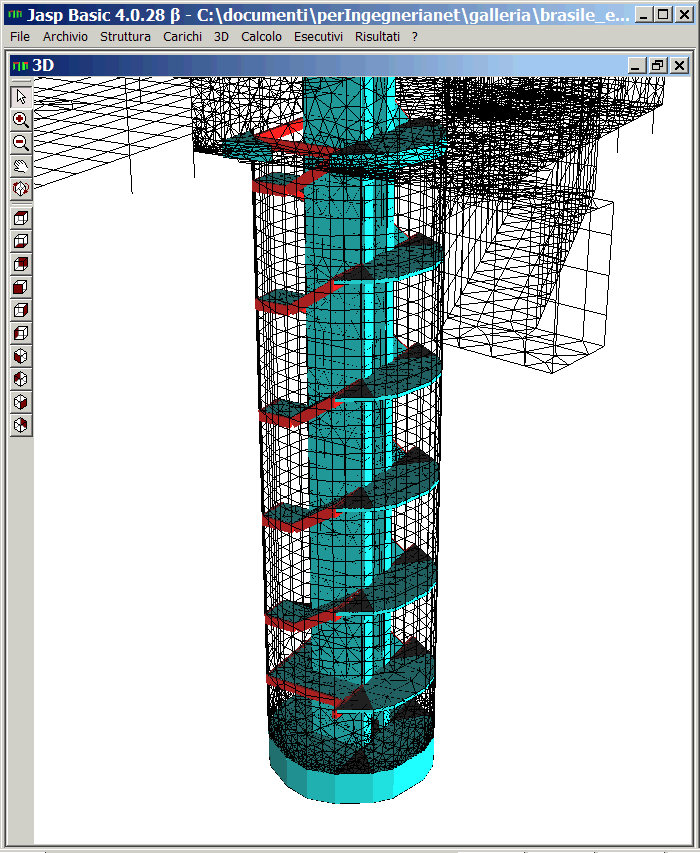Screen dimensions: 700x853
Task: Open the 3D menu
Action: click(221, 36)
